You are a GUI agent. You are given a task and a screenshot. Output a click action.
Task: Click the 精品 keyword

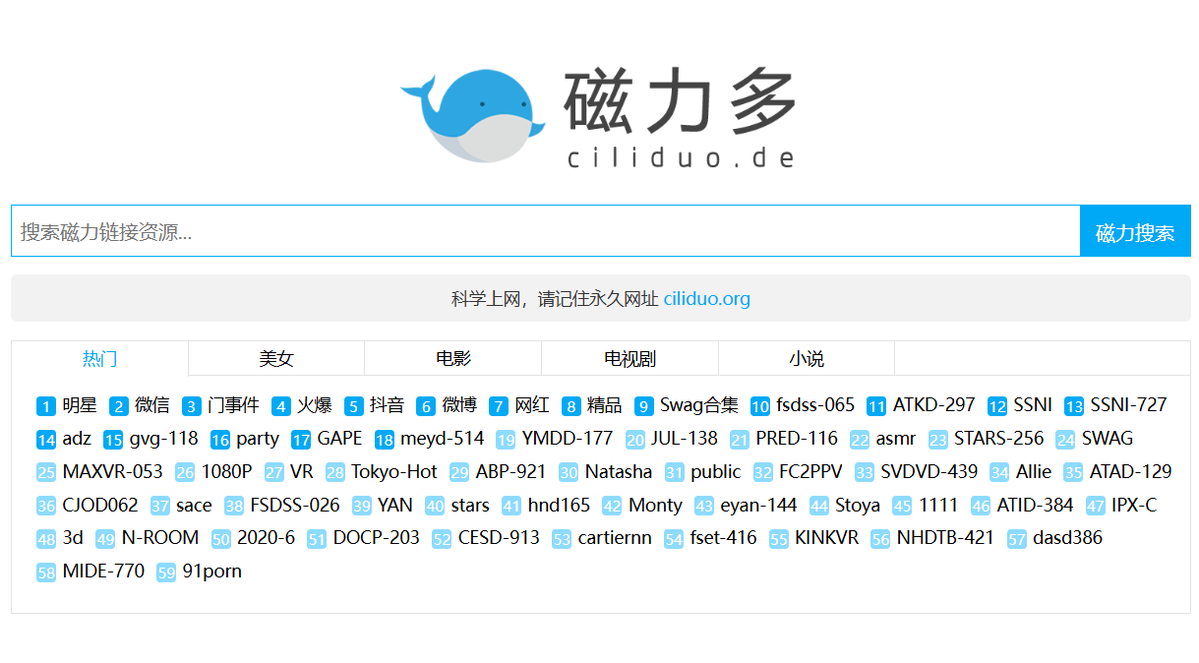[x=604, y=405]
